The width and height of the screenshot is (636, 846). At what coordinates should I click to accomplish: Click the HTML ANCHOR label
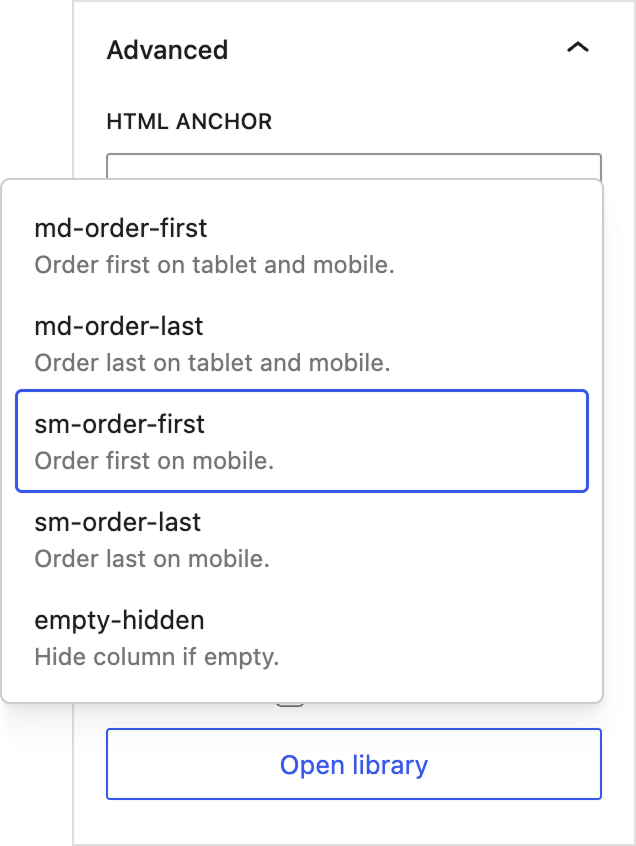(189, 121)
